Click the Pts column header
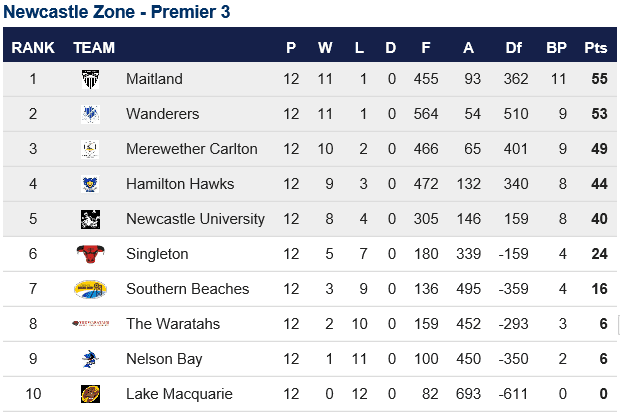This screenshot has height=413, width=620. point(595,48)
